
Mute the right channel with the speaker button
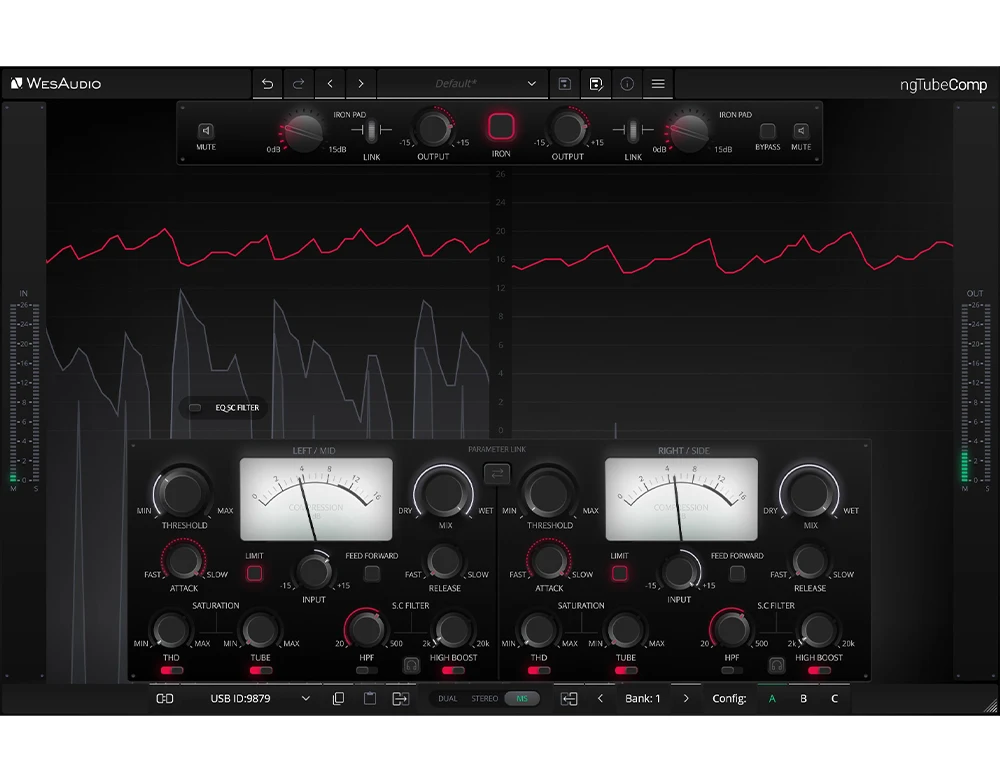tap(801, 131)
